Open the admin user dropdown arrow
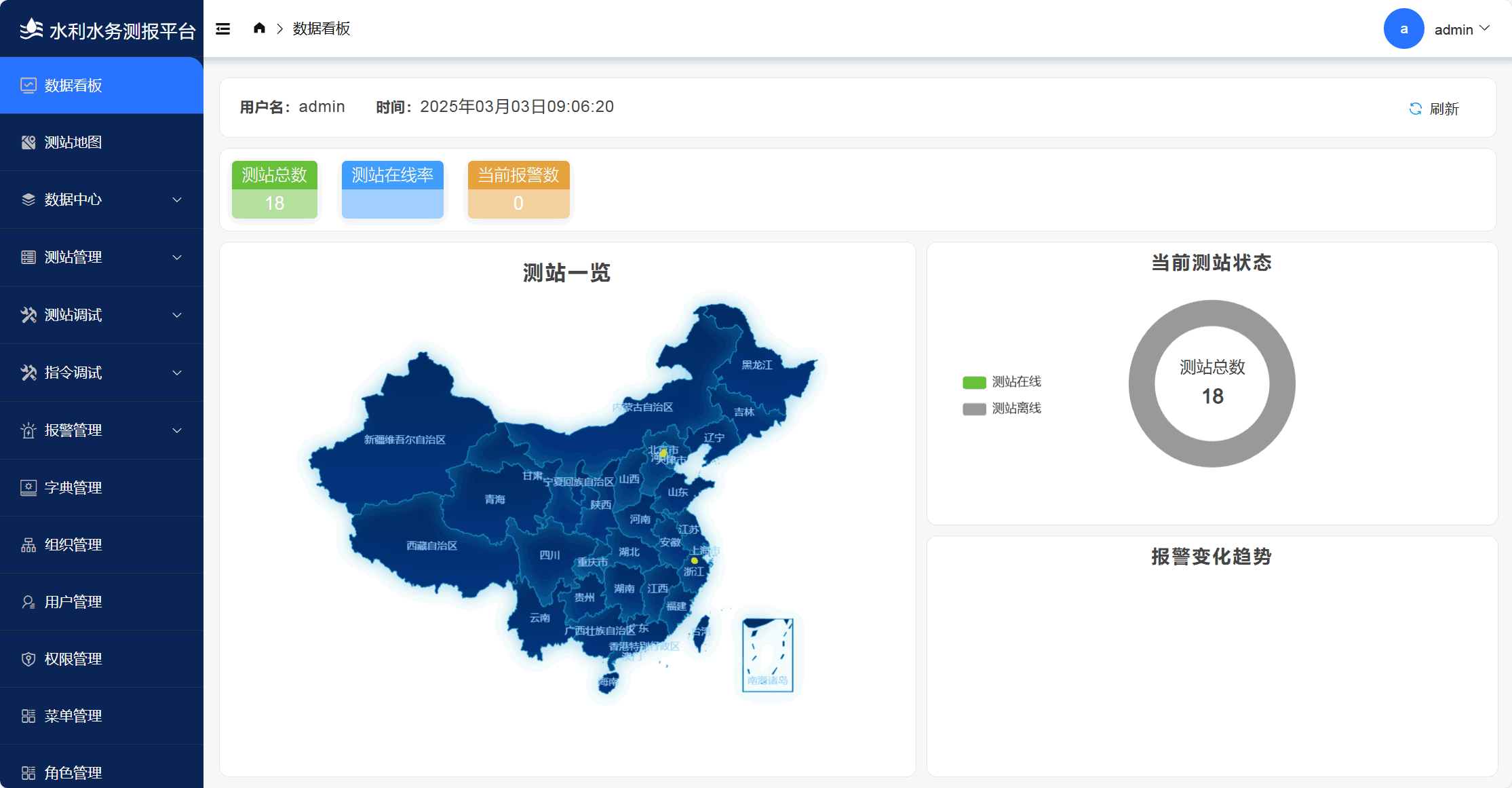This screenshot has height=788, width=1512. pos(1485,29)
